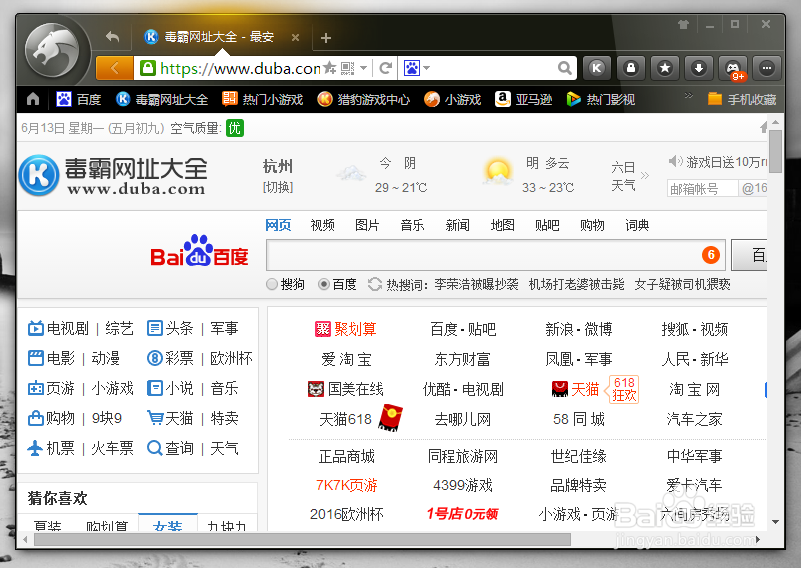Viewport: 801px width, 568px height.
Task: Close the 毒霸网址大全 tab
Action: coord(295,37)
